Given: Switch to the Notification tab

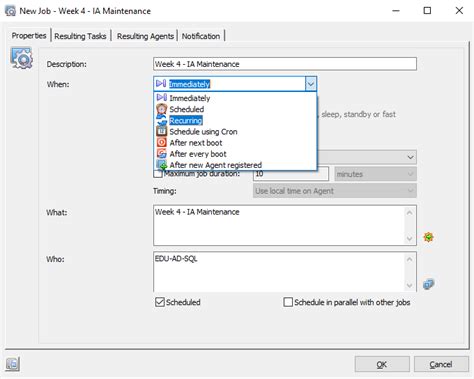Looking at the screenshot, I should pos(201,36).
